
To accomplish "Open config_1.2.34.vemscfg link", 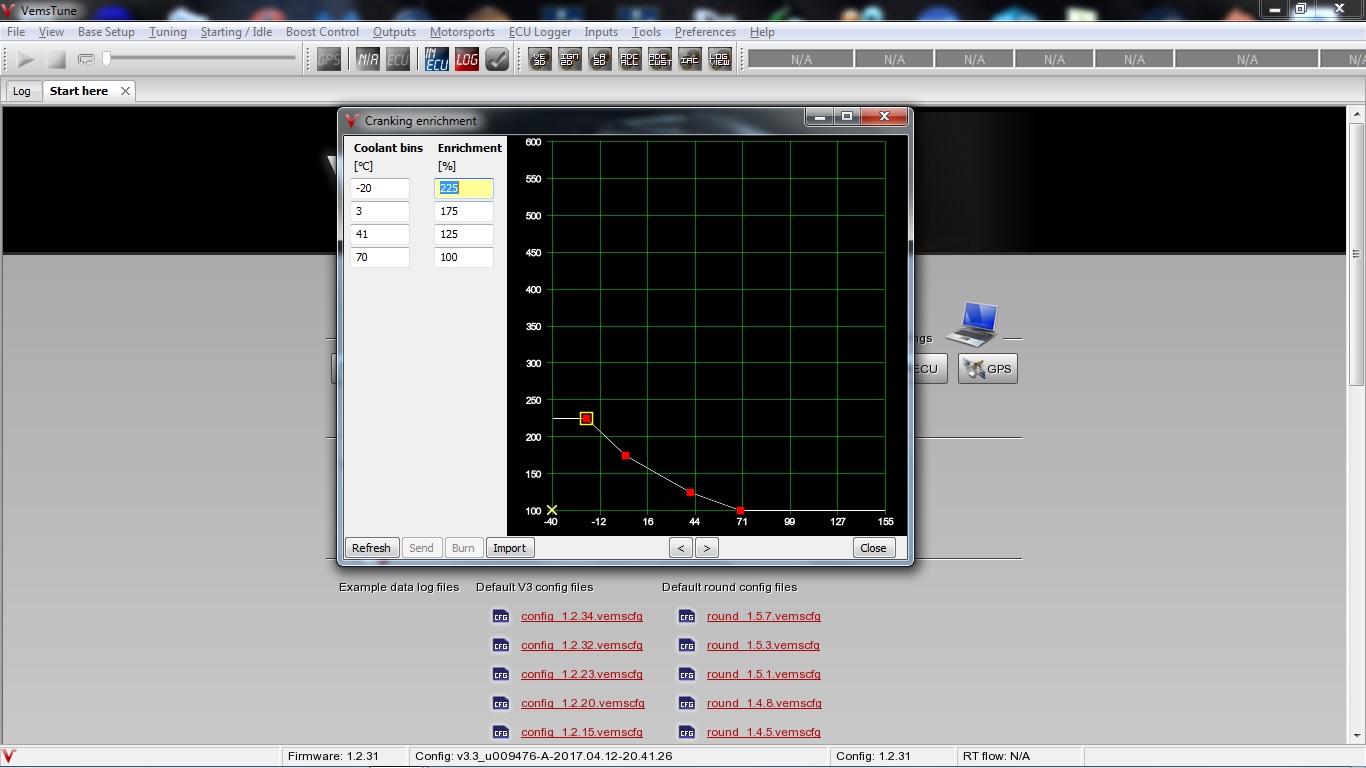I will [581, 617].
